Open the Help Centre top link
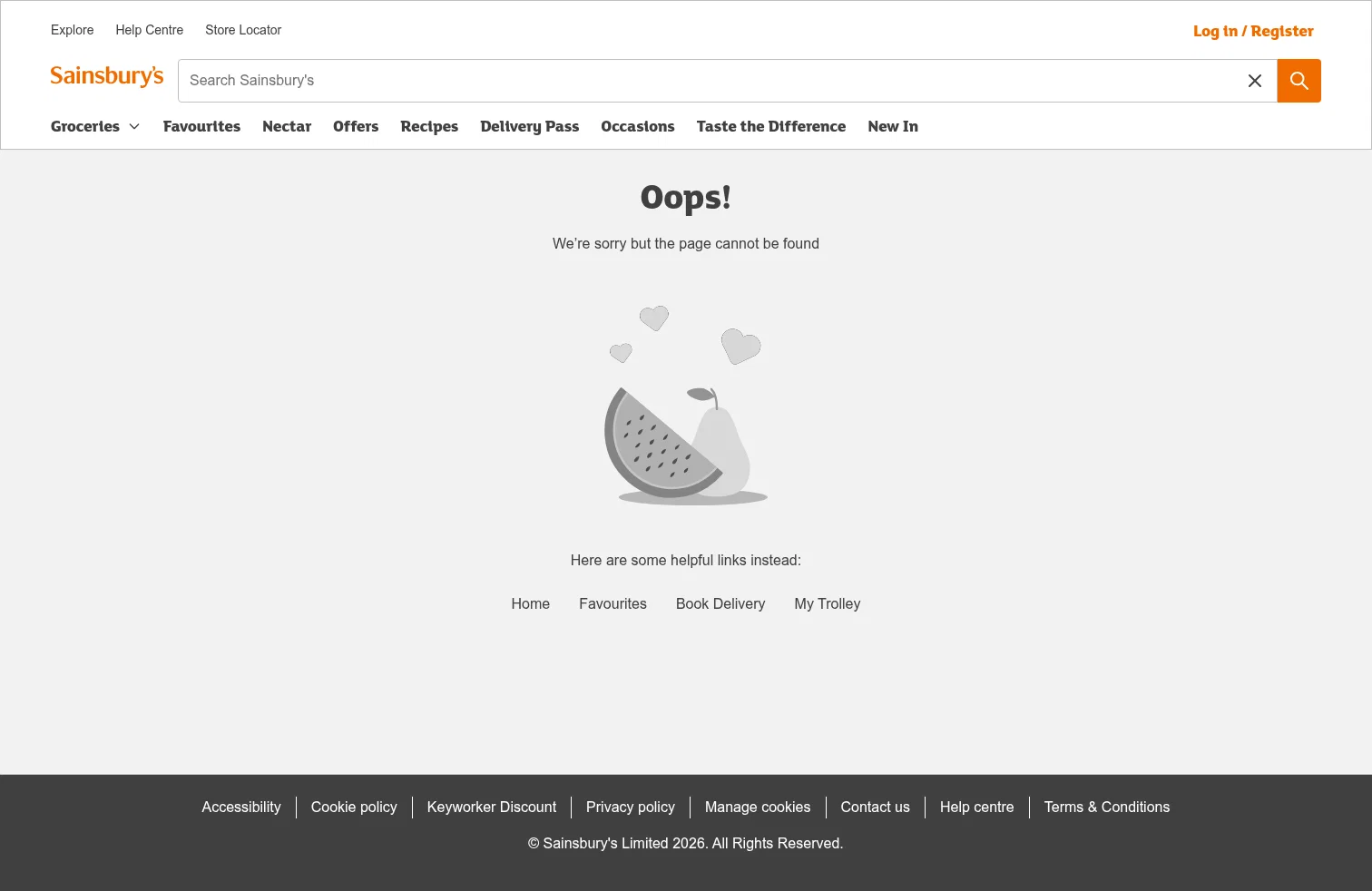The image size is (1372, 891). (150, 30)
